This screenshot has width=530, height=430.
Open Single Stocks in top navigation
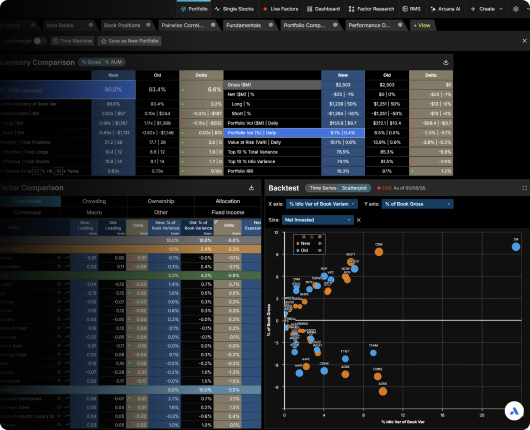(x=234, y=9)
